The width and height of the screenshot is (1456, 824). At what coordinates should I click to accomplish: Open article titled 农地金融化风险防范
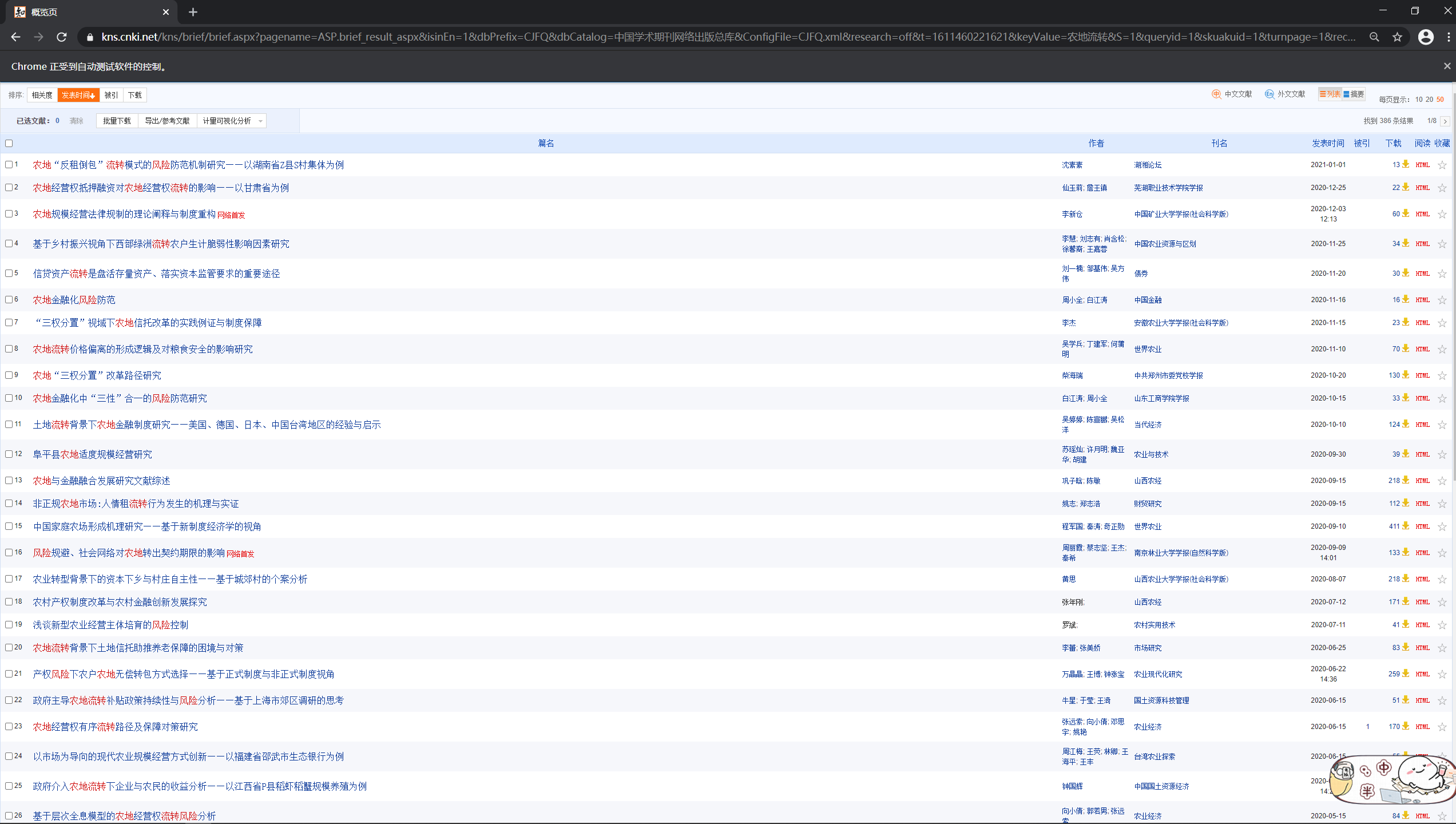coord(74,300)
